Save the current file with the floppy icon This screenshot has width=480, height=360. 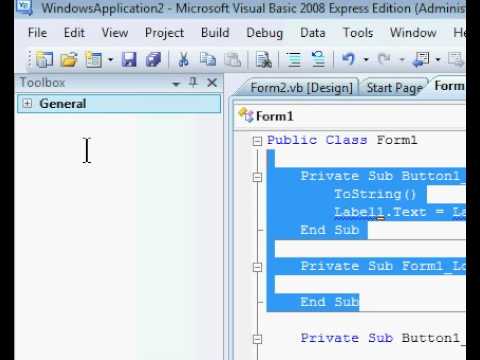click(129, 60)
